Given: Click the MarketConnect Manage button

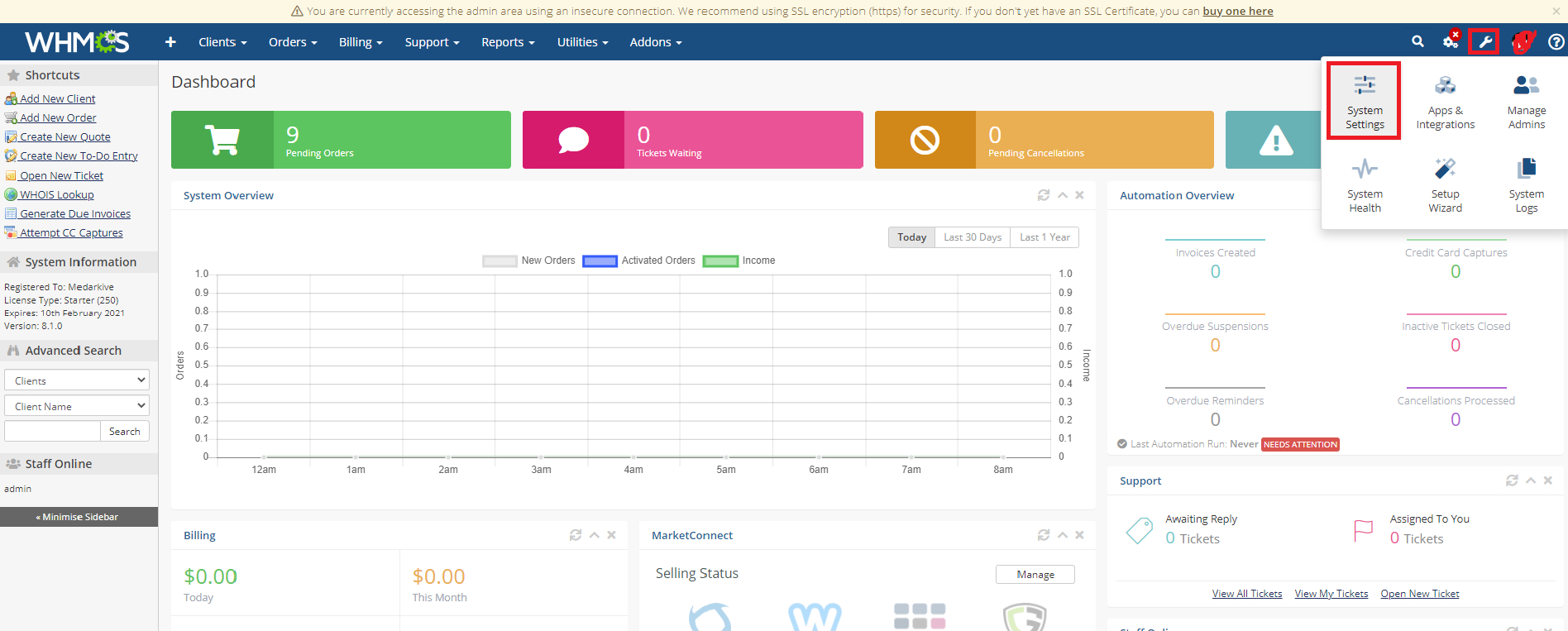Looking at the screenshot, I should click(1035, 575).
